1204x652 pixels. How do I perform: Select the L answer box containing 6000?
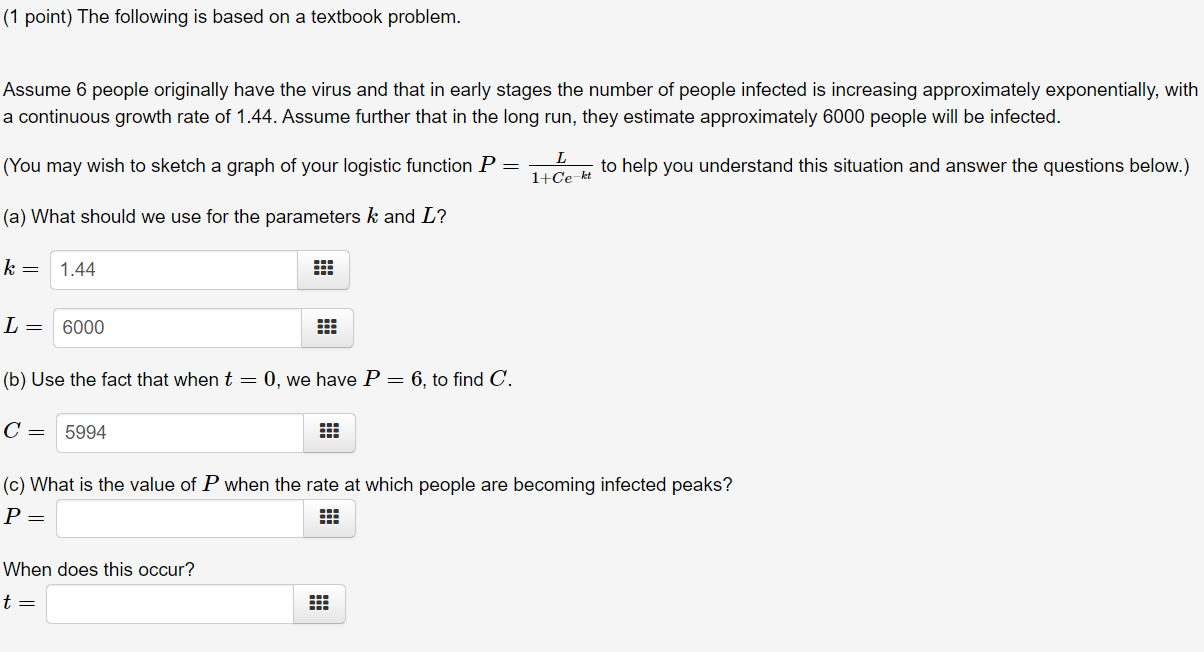pos(176,327)
